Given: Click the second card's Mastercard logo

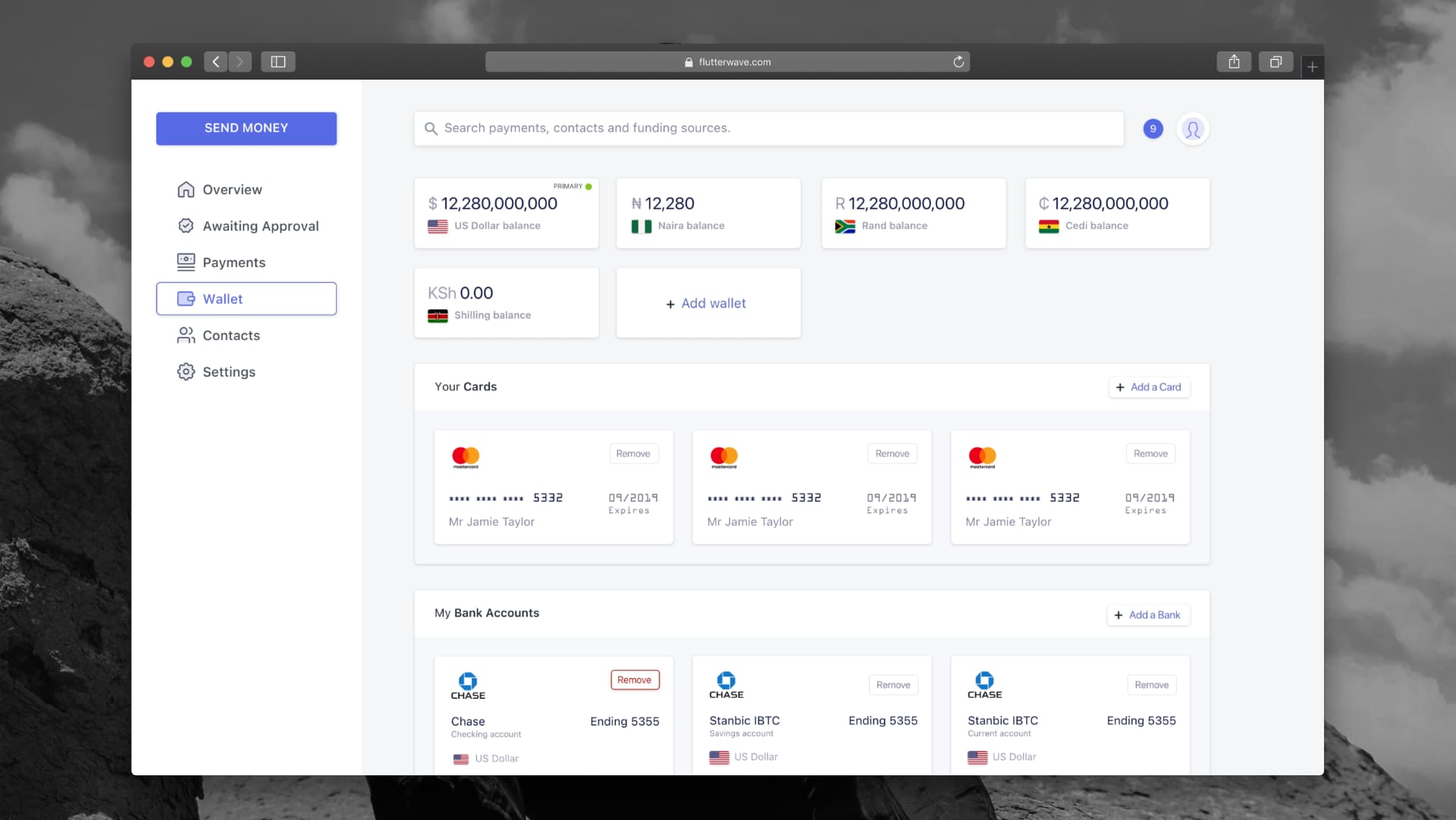Looking at the screenshot, I should click(724, 457).
